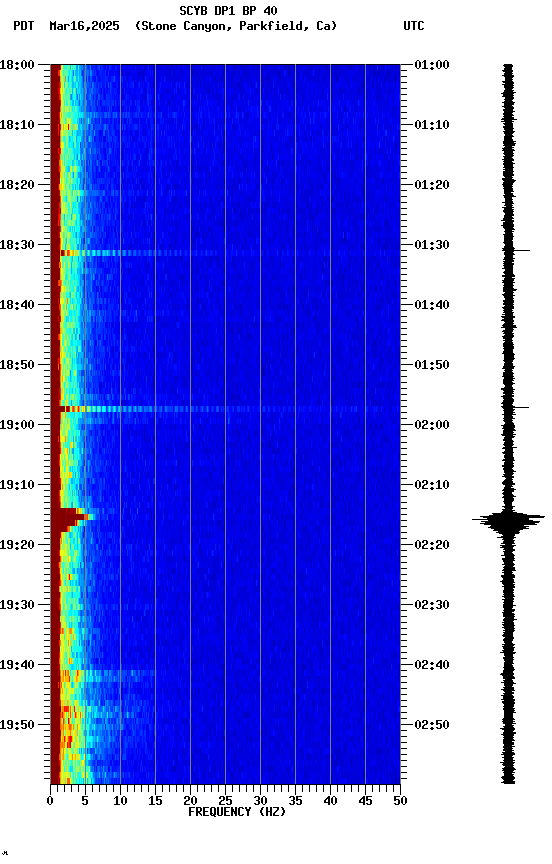Click the UTC time label 01:50

(x=432, y=365)
